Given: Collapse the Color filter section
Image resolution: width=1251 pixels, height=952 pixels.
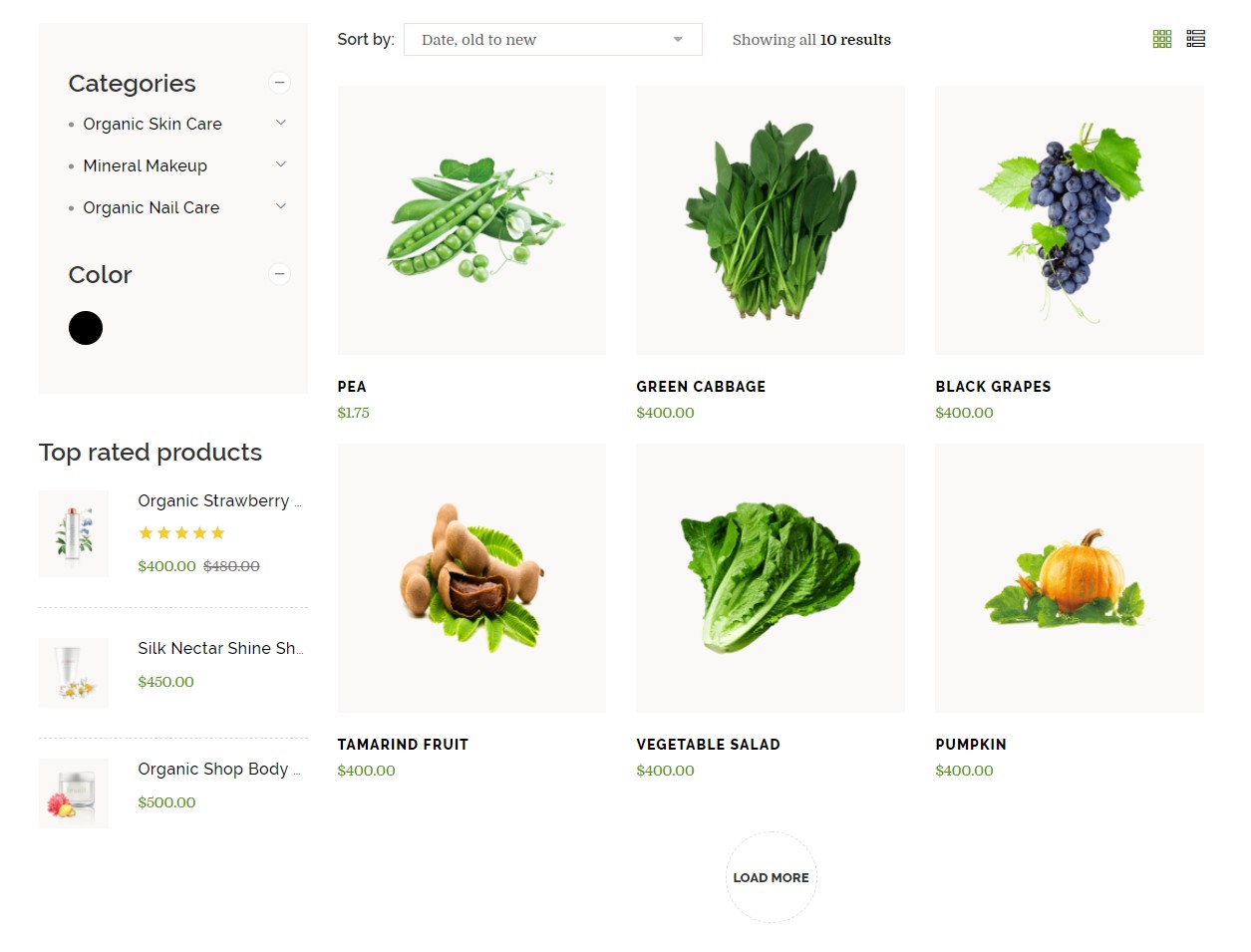Looking at the screenshot, I should [x=280, y=274].
